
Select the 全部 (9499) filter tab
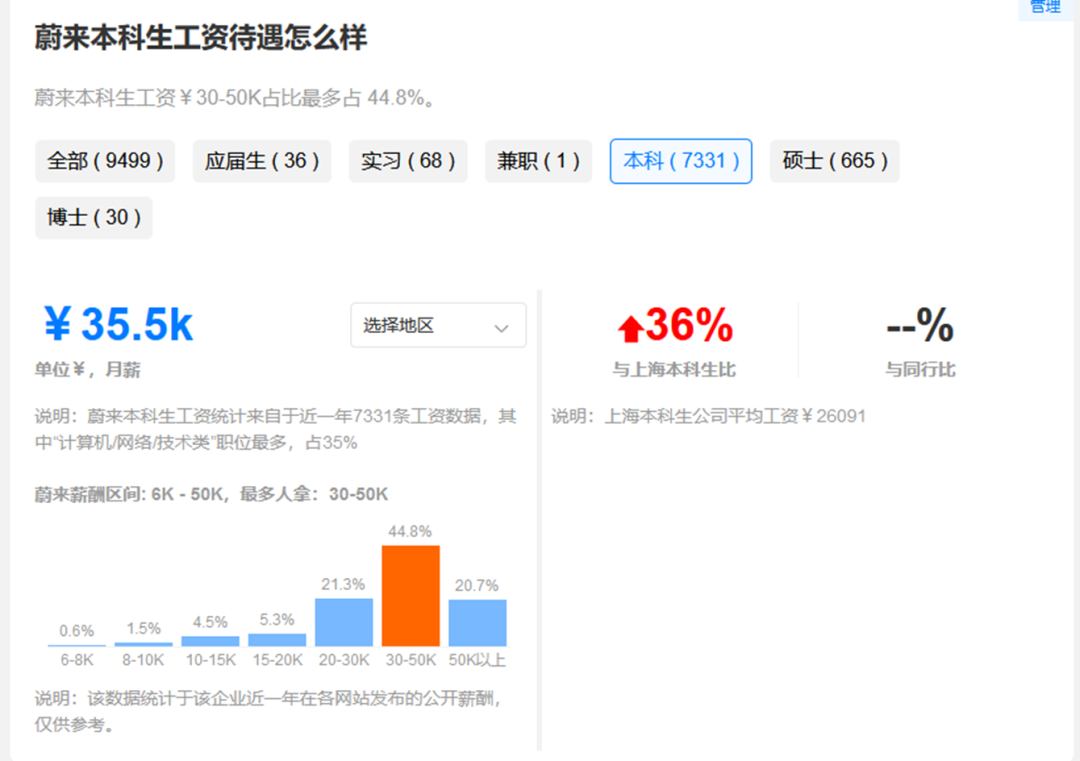tap(105, 161)
